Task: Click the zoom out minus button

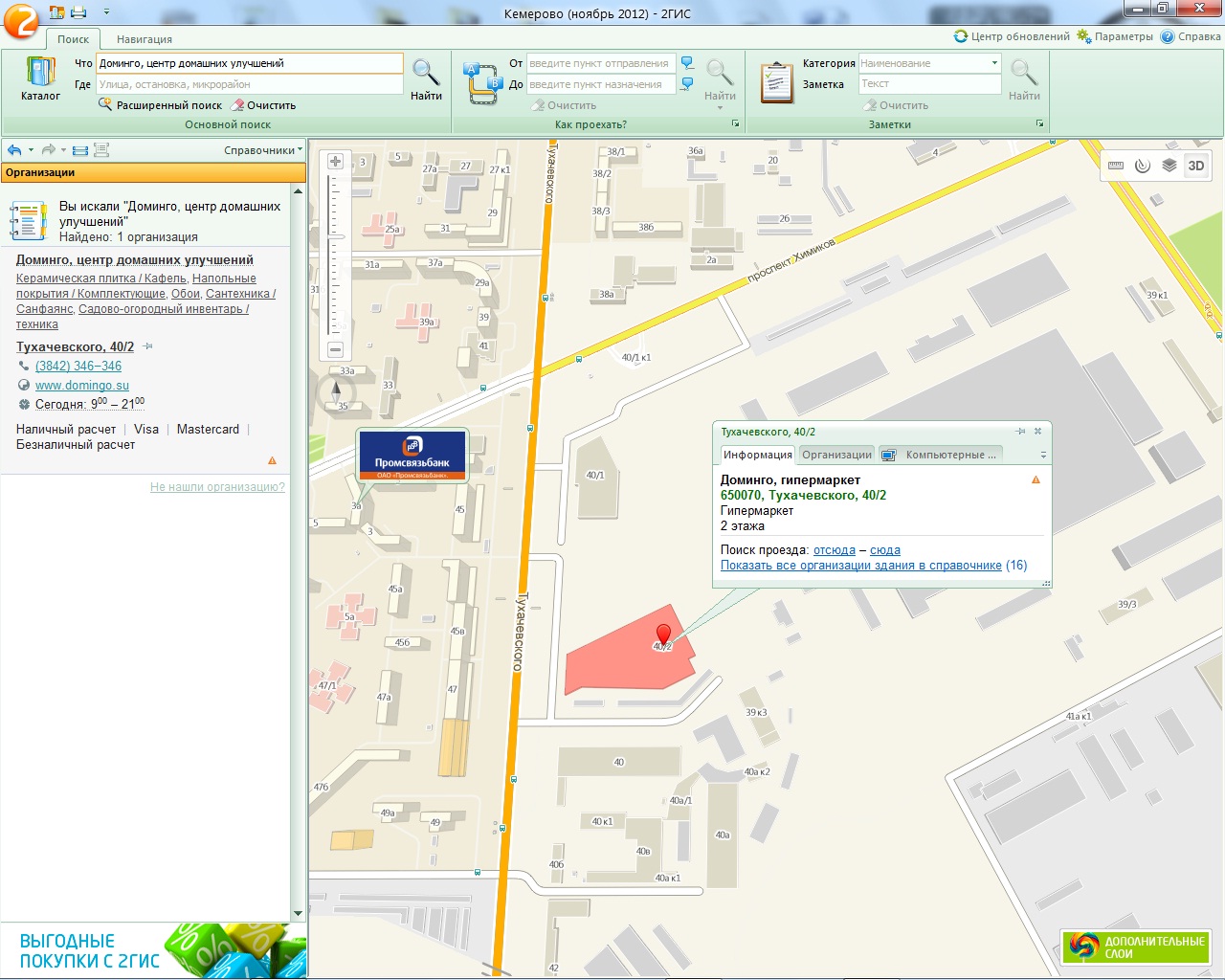Action: click(335, 349)
